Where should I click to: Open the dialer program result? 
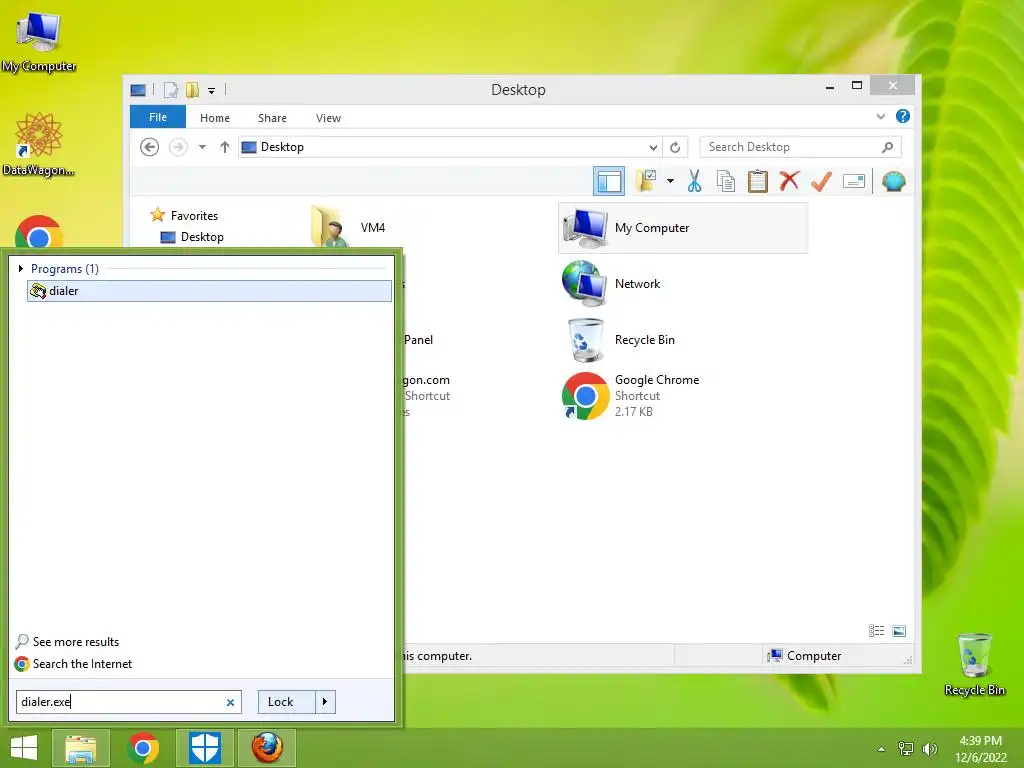pos(209,291)
